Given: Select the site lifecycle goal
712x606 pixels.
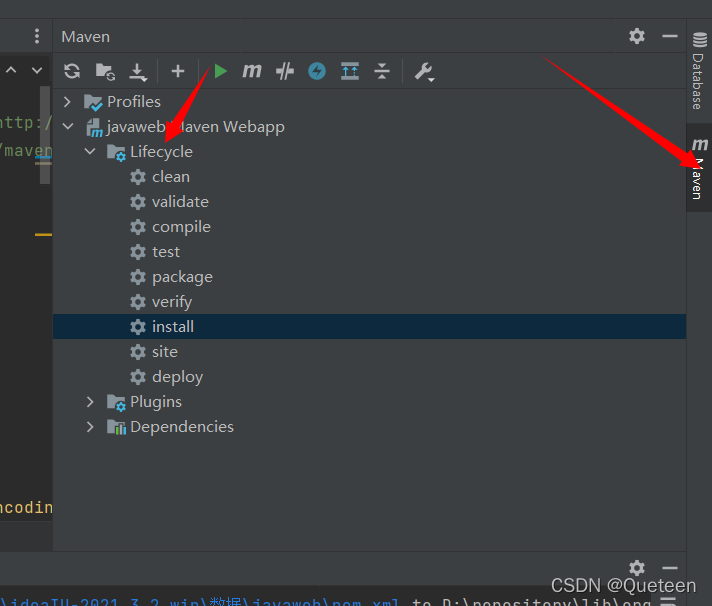Looking at the screenshot, I should click(154, 352).
